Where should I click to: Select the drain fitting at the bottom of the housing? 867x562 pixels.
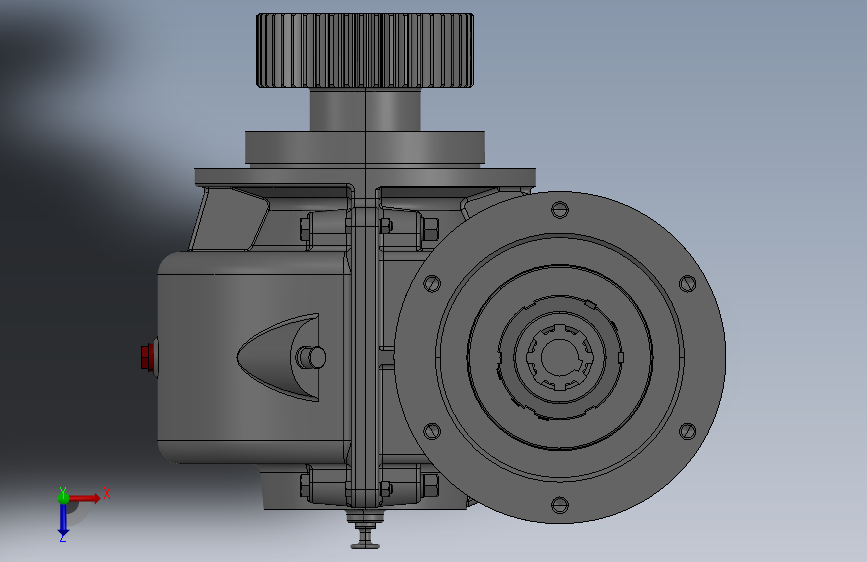pos(365,529)
